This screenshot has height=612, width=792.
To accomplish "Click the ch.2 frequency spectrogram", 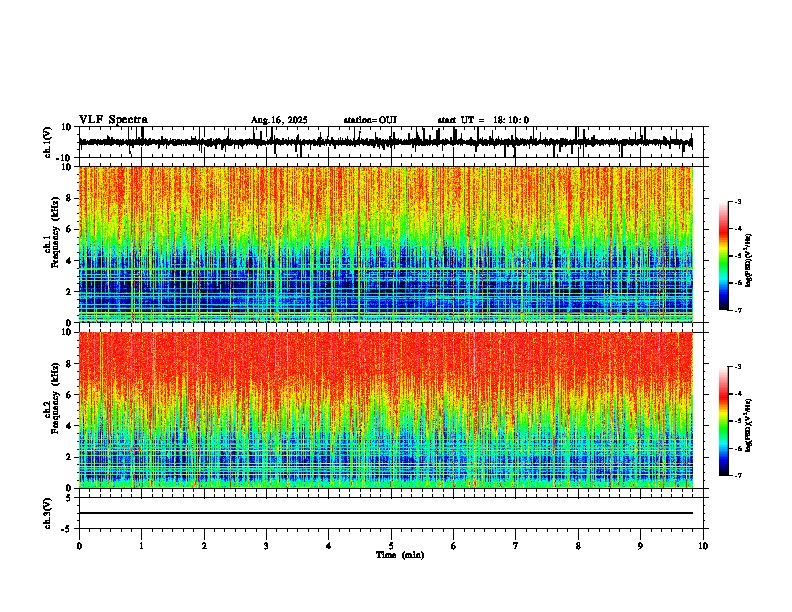I will [386, 410].
